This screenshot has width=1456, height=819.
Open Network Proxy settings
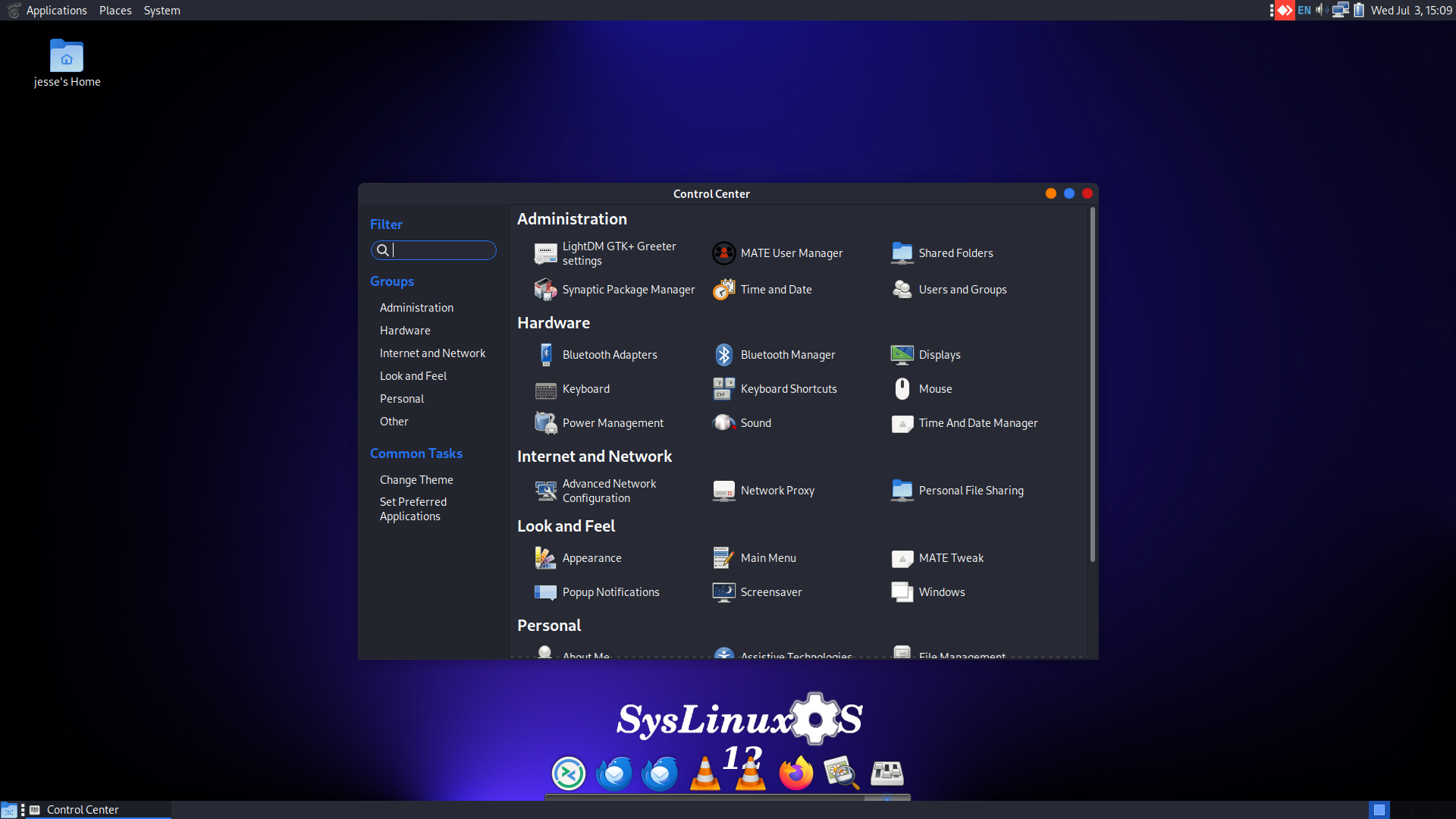pos(764,491)
